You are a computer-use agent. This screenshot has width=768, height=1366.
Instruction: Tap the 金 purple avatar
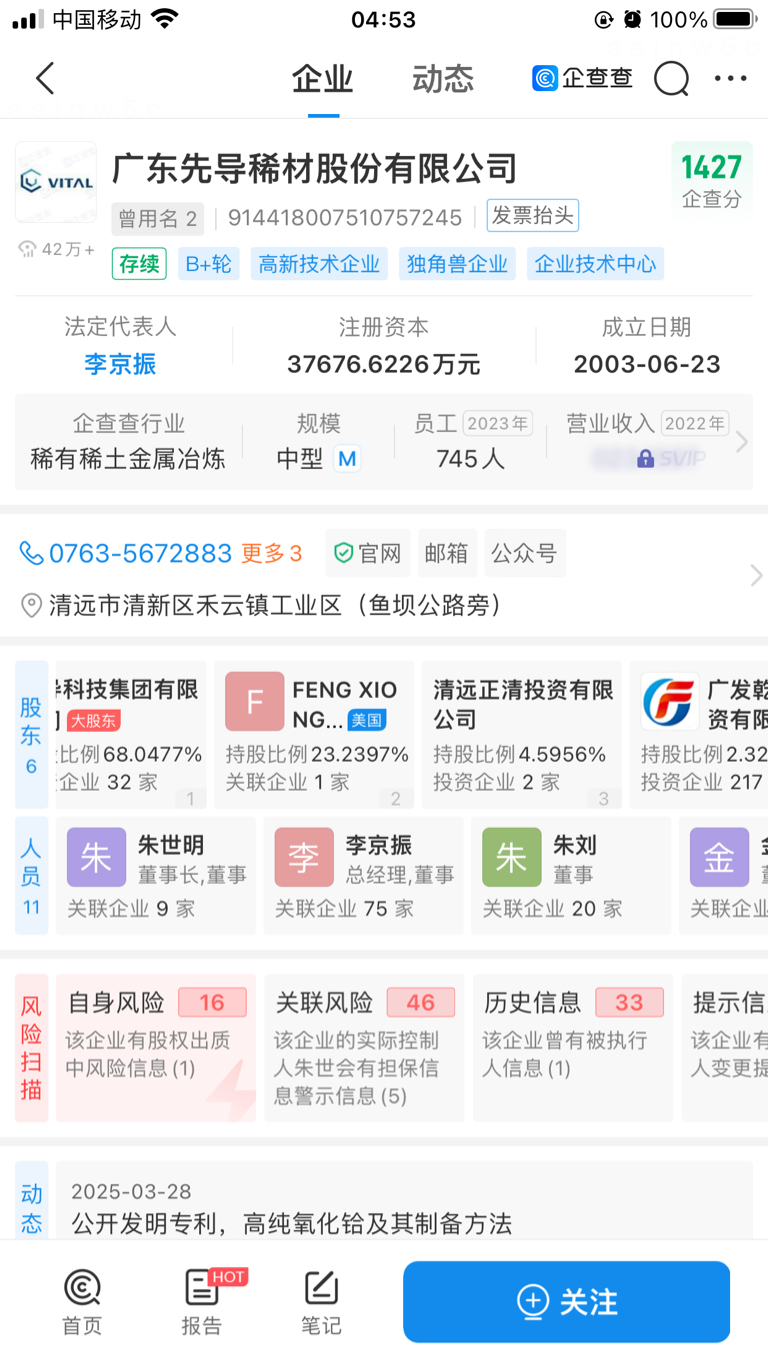719,857
